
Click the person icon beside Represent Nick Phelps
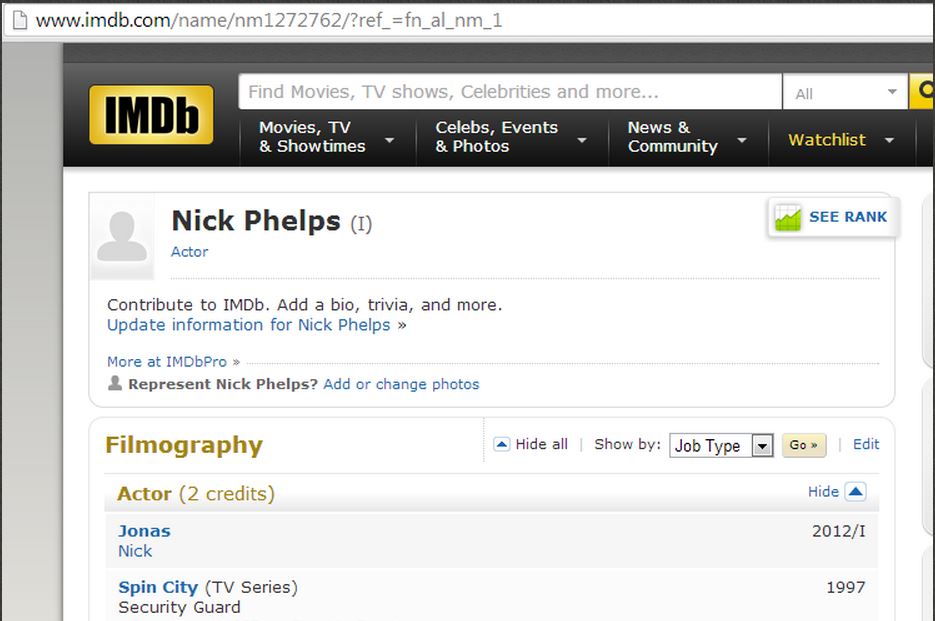[115, 383]
